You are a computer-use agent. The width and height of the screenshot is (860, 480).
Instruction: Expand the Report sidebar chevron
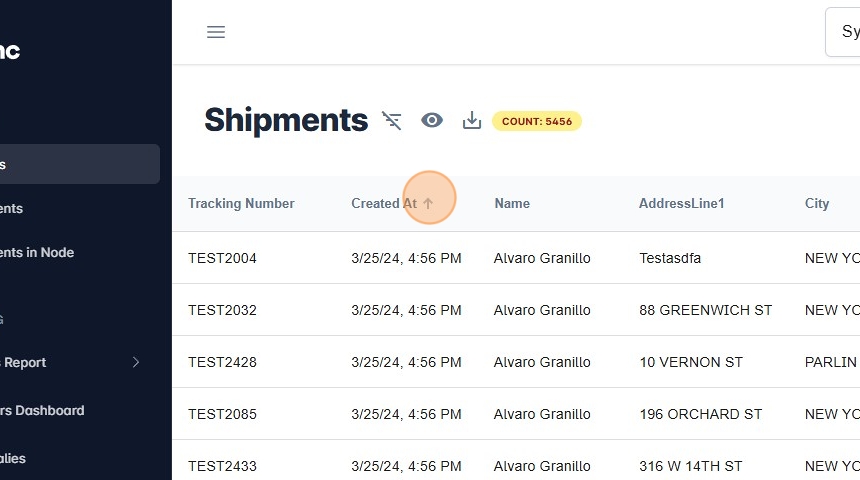136,362
